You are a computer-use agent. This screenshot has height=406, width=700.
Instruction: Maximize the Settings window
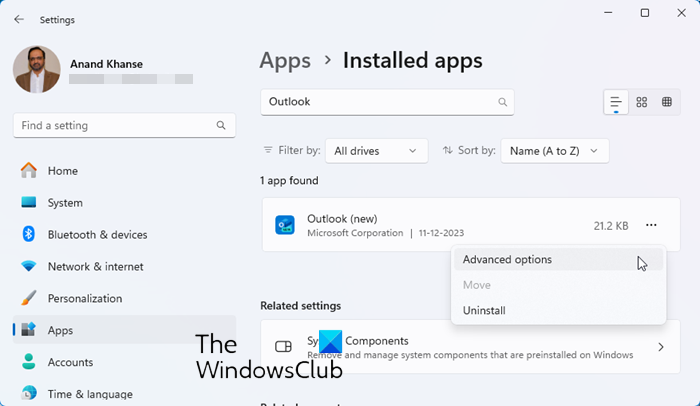pos(645,13)
